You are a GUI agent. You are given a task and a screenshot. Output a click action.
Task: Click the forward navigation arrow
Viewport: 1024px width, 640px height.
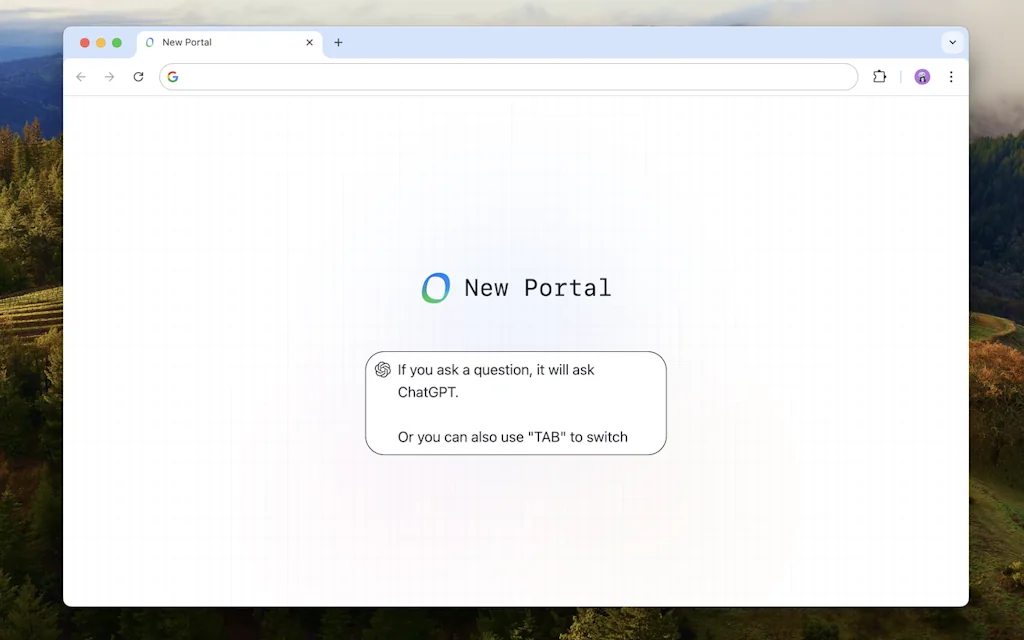[x=110, y=76]
